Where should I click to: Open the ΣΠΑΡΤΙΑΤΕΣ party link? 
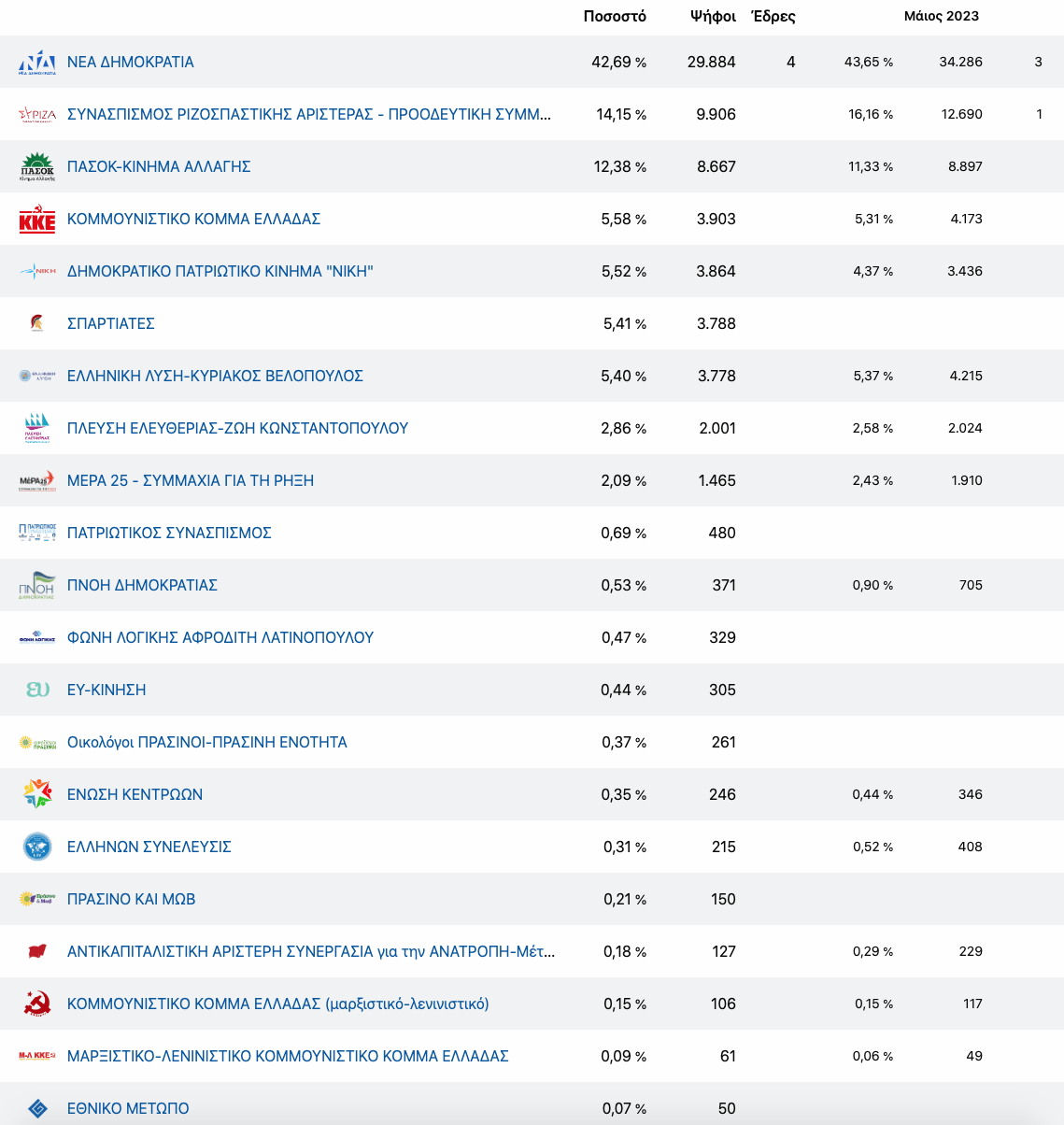click(111, 323)
